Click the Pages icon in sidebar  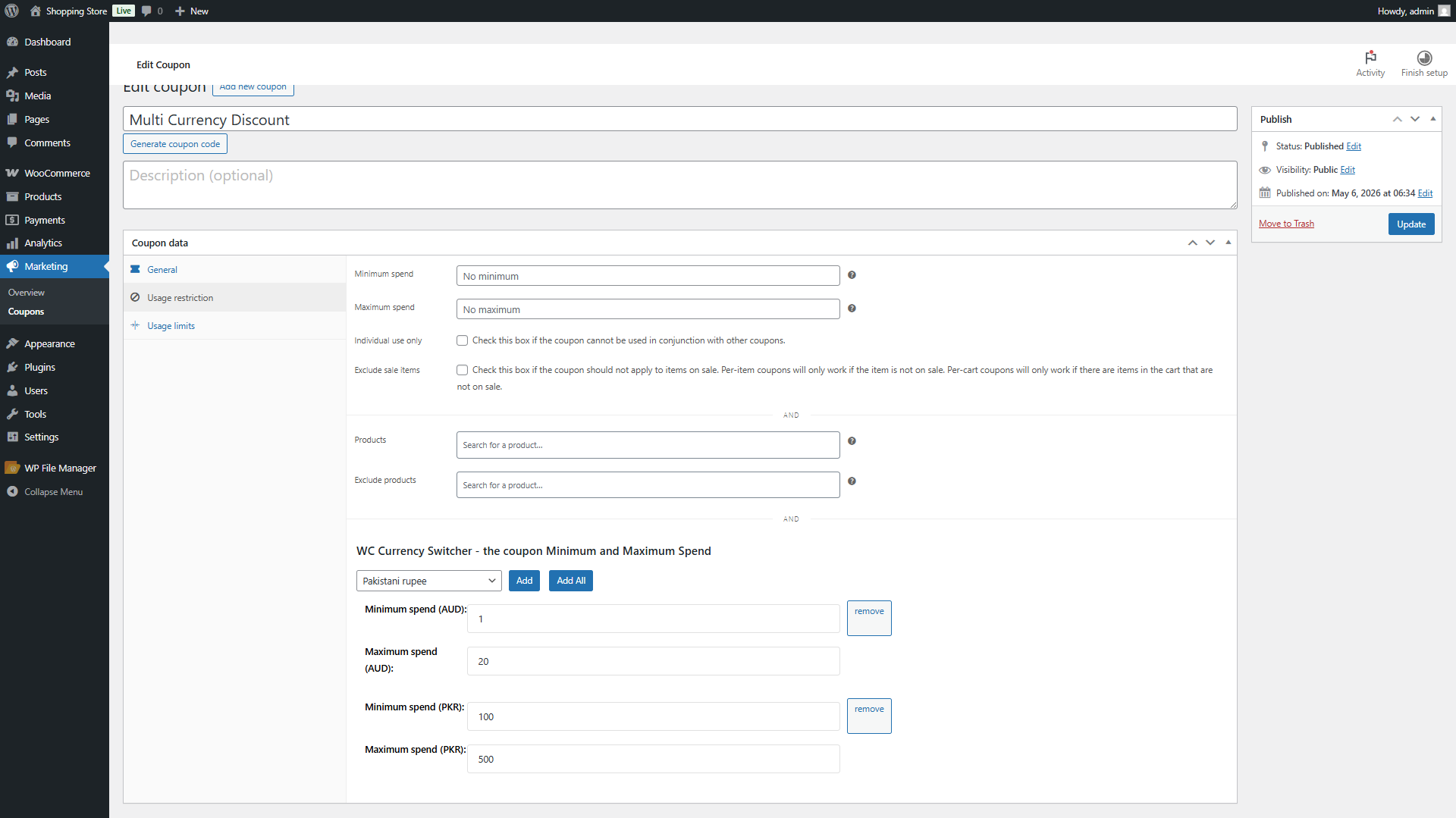[x=12, y=119]
